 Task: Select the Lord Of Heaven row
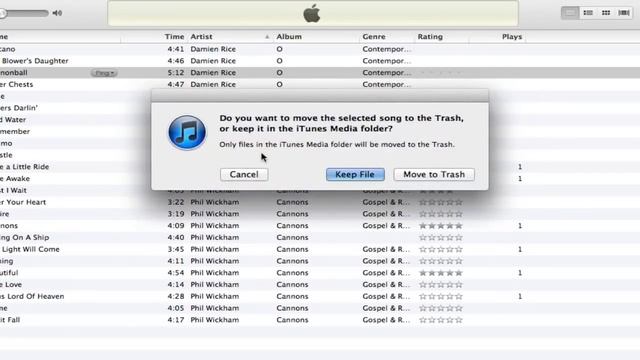pyautogui.click(x=320, y=296)
